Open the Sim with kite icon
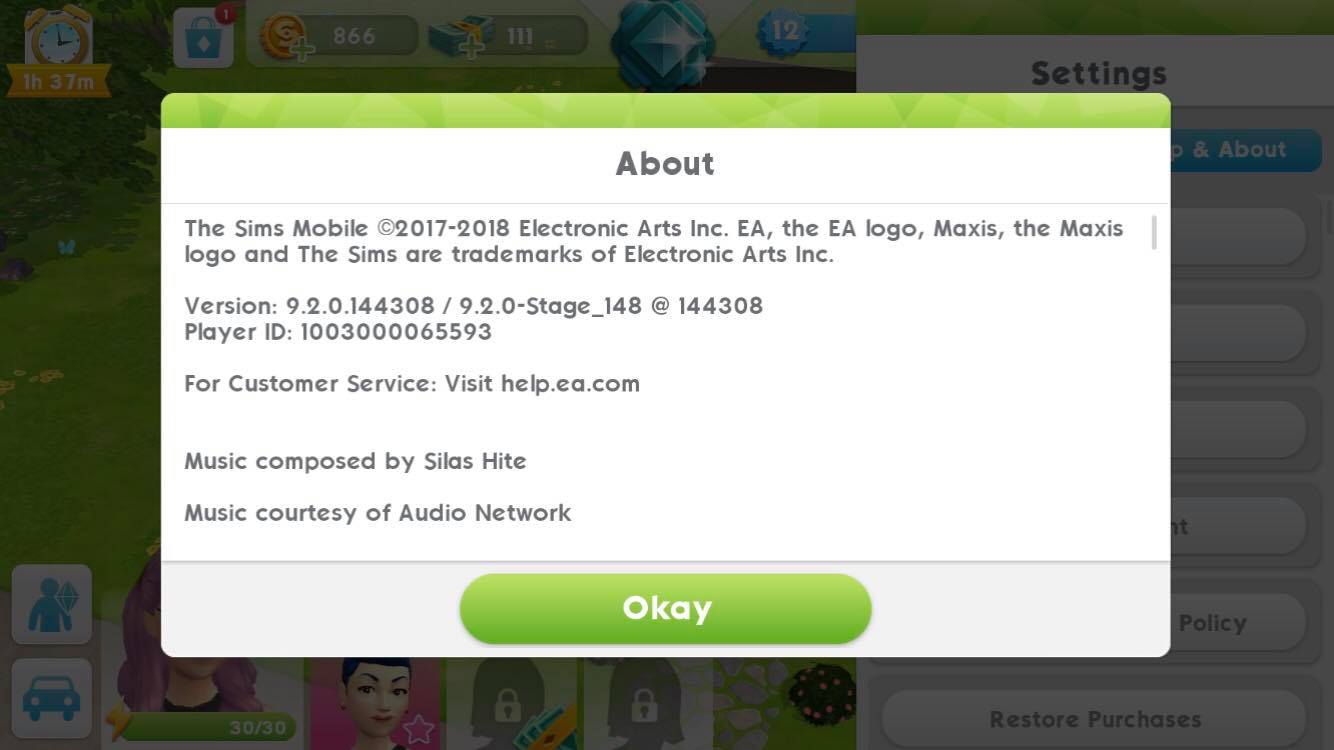The height and width of the screenshot is (750, 1334). point(52,604)
